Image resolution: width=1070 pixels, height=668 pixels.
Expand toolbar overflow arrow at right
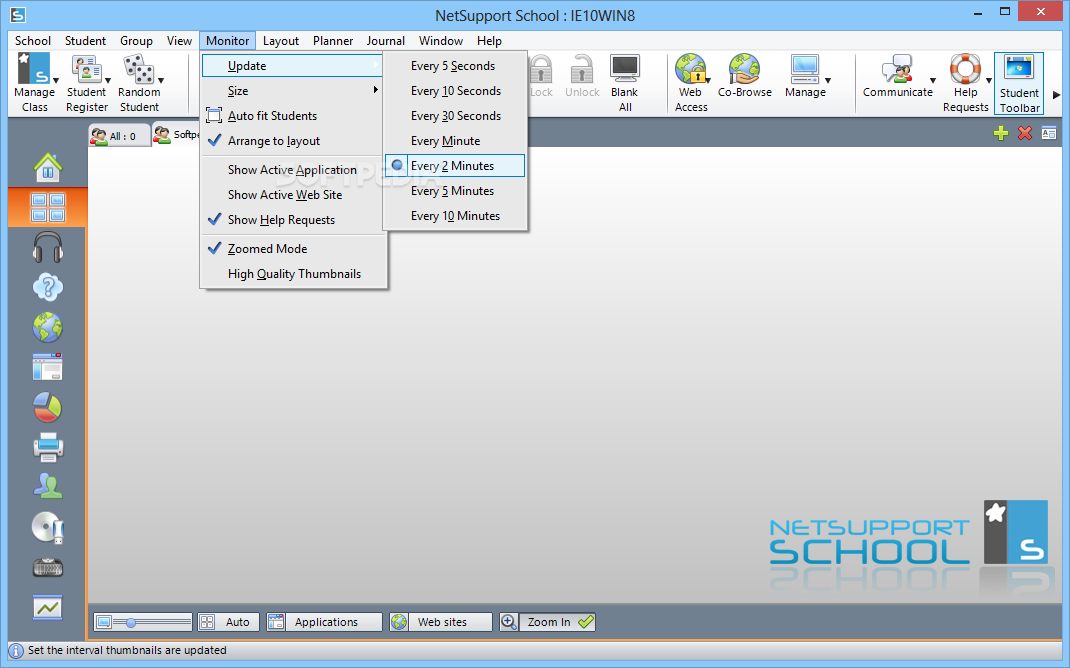coord(1056,95)
